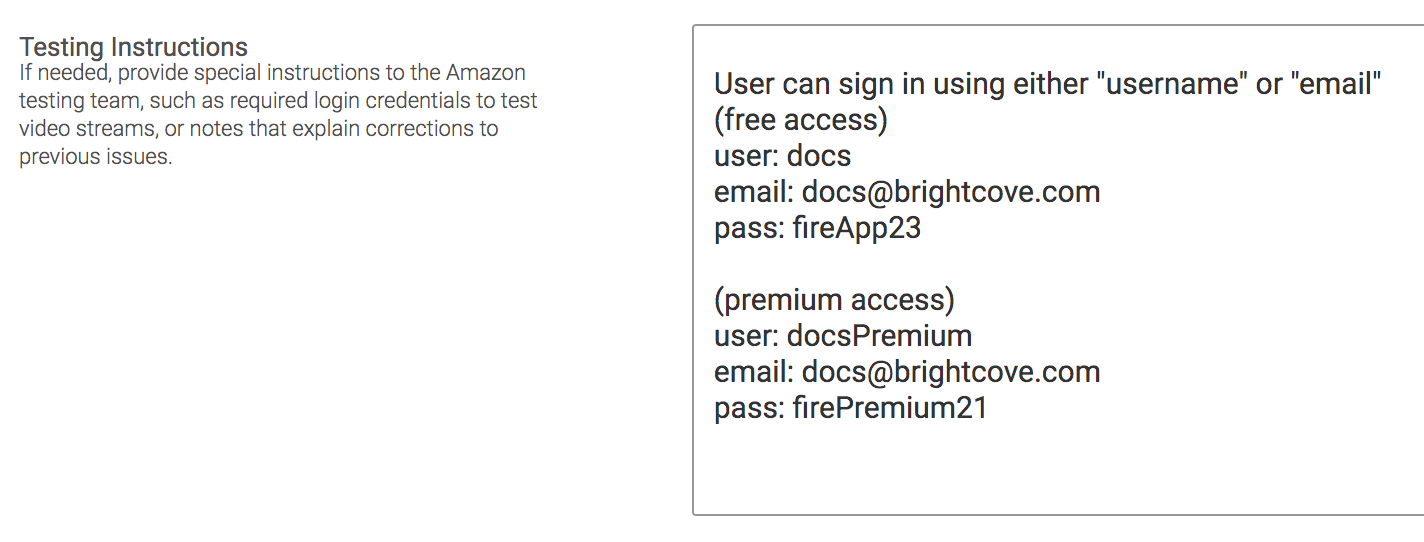Place cursor on "pass: fireApp23"
Viewport: 1424px width, 542px height.
coord(817,228)
